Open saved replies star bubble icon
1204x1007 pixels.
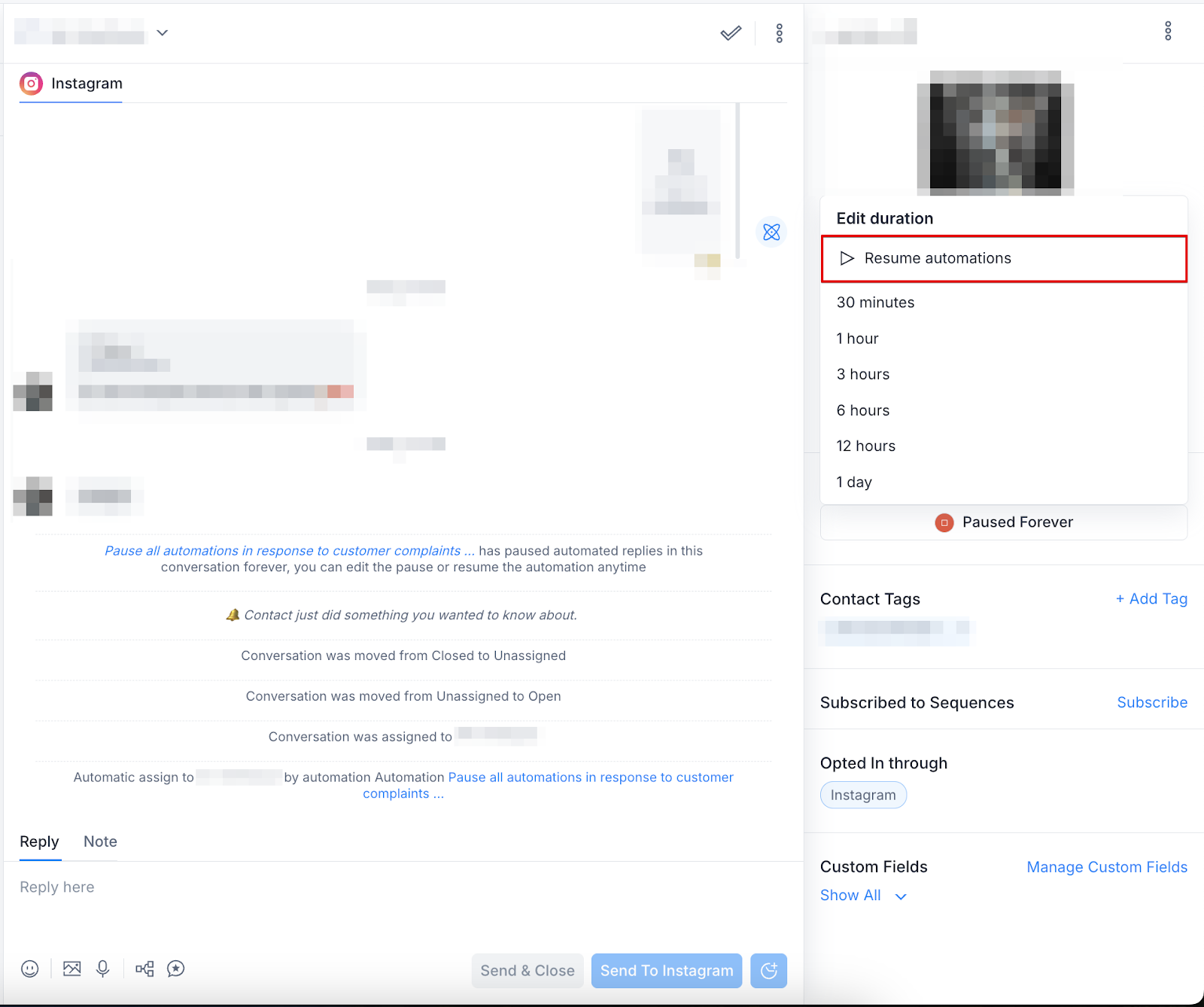tap(176, 969)
